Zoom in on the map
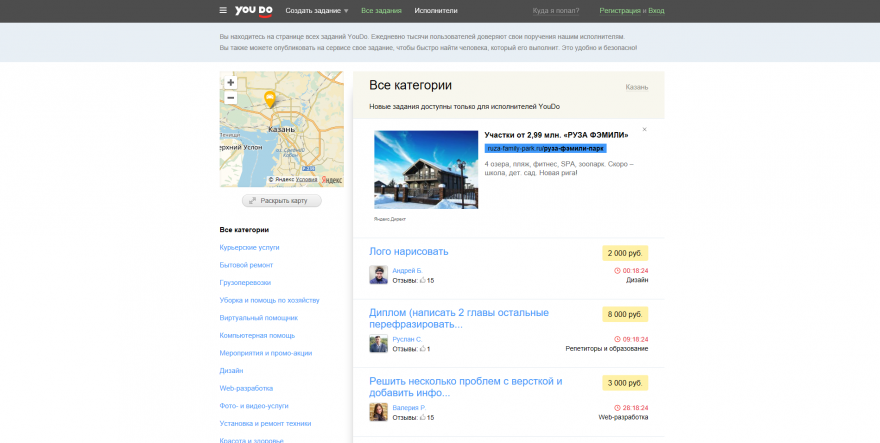Screen dimensions: 880x443 pyautogui.click(x=231, y=83)
